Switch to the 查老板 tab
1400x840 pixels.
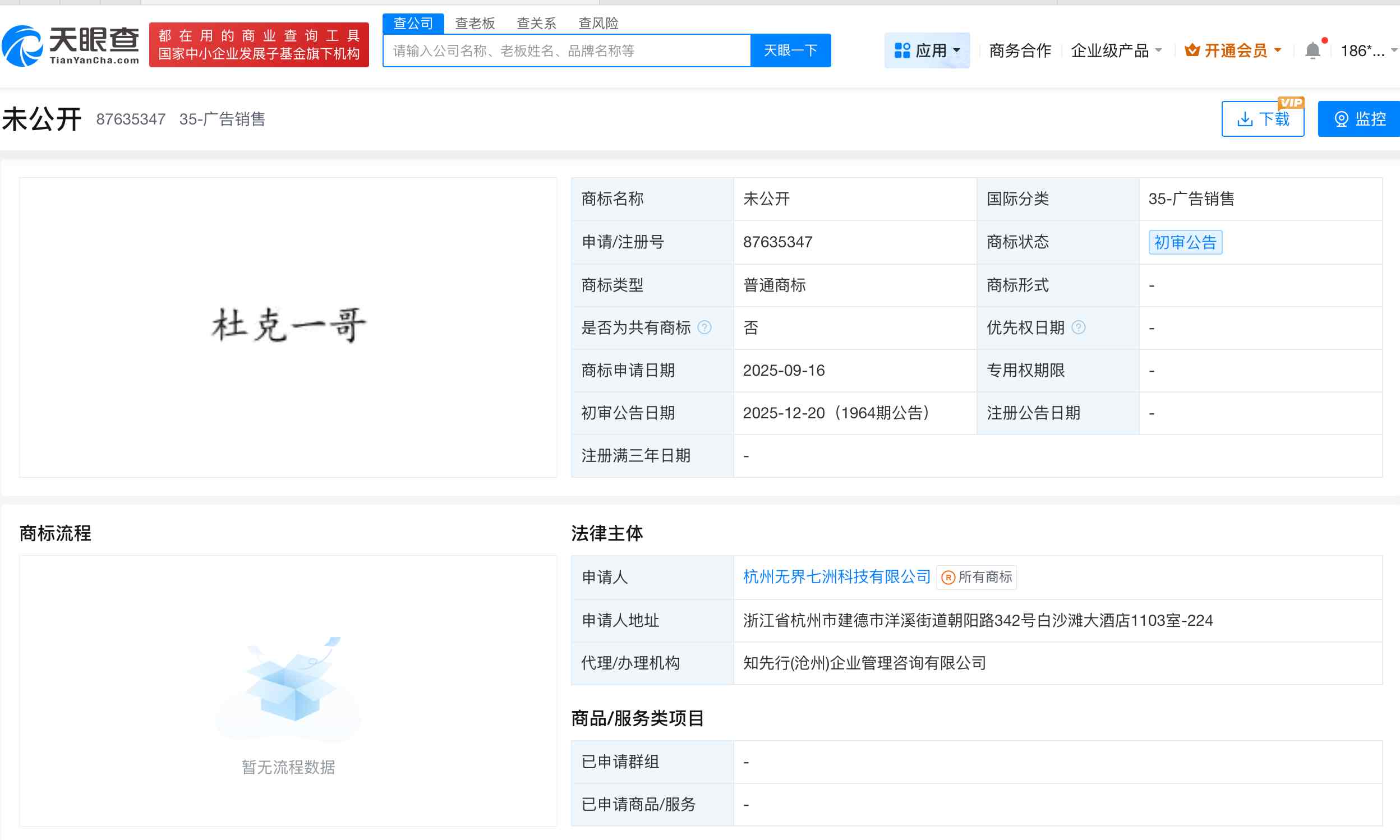(x=475, y=22)
